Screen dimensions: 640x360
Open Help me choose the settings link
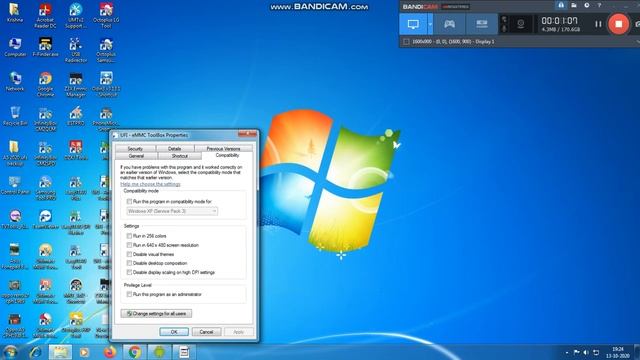pos(150,184)
